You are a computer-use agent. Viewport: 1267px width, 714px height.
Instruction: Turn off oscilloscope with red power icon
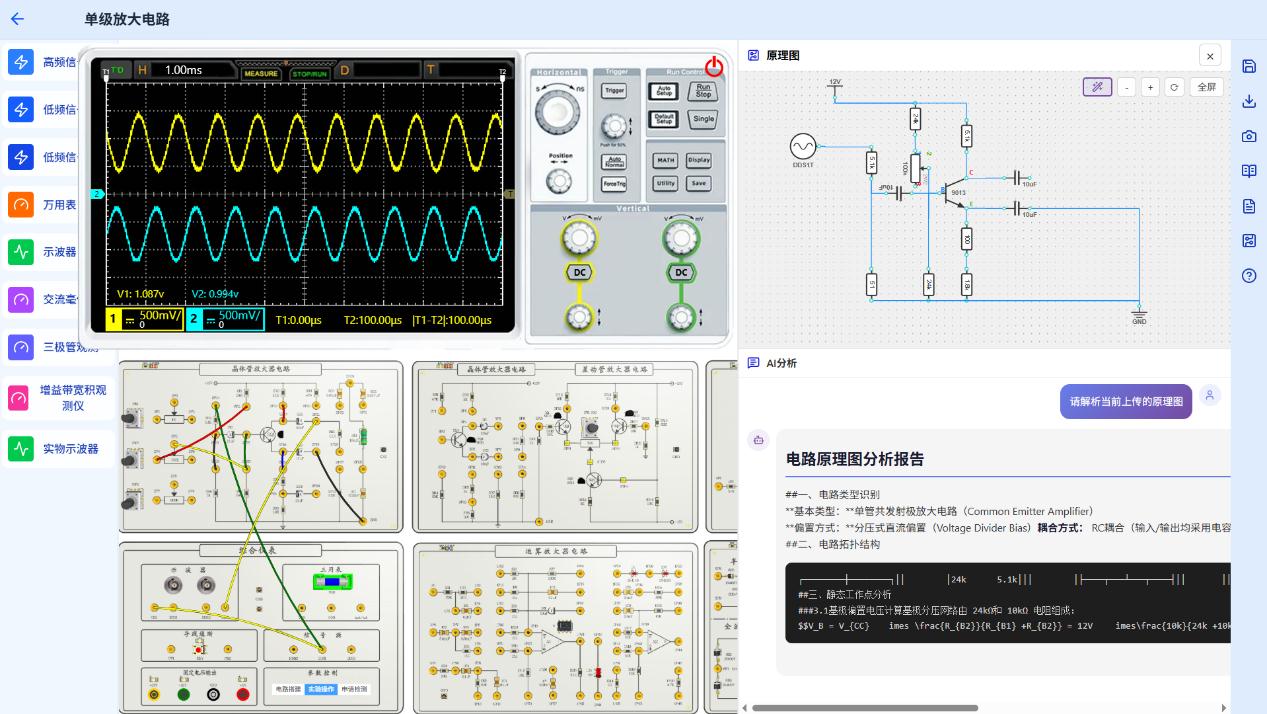(x=714, y=67)
